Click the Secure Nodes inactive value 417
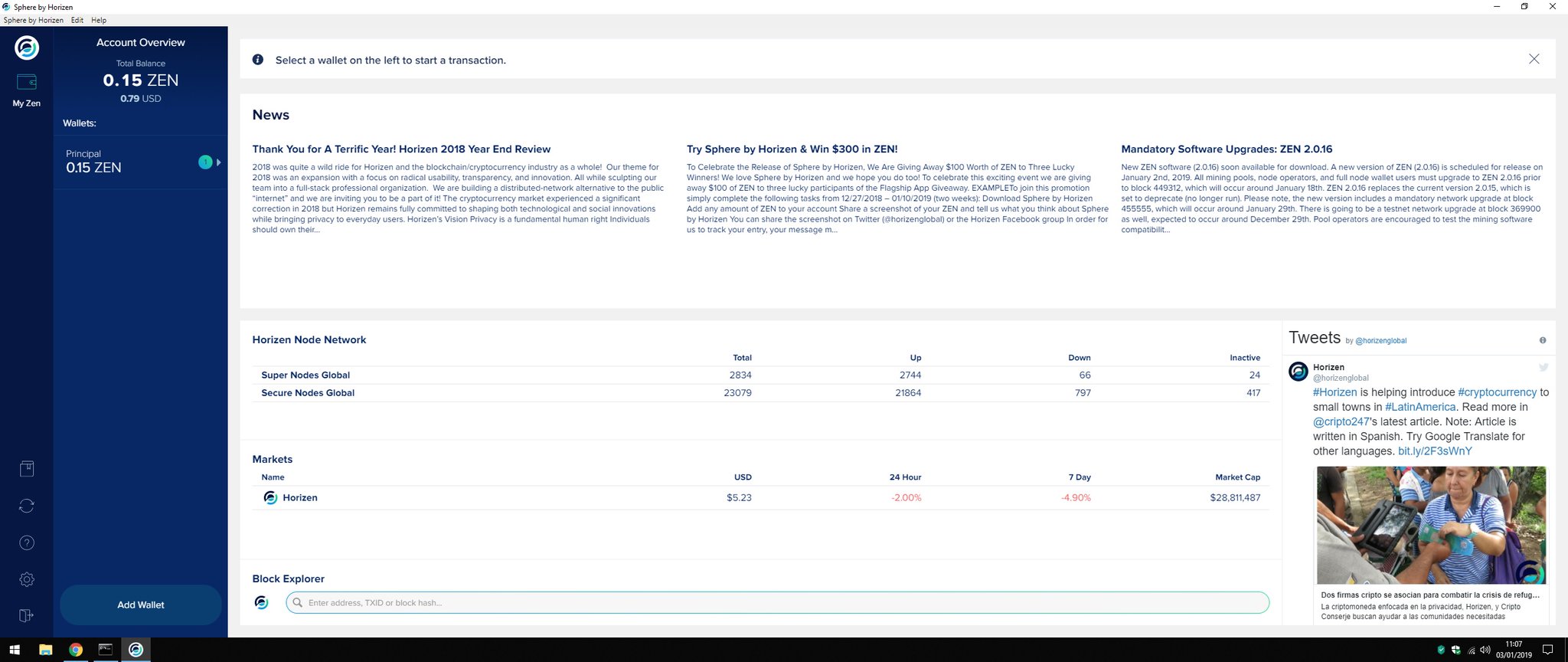Image resolution: width=1568 pixels, height=662 pixels. 1253,393
